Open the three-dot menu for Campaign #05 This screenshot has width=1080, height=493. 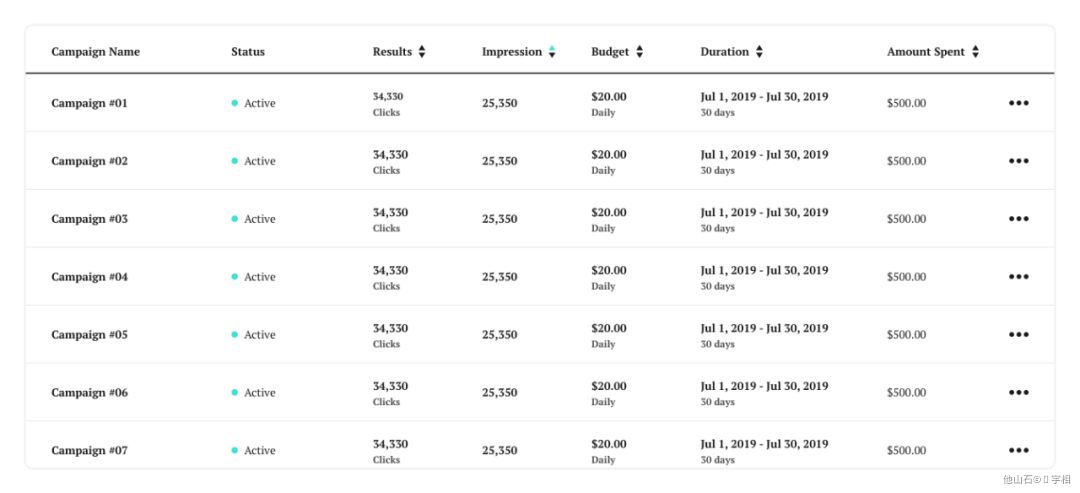click(x=1019, y=335)
